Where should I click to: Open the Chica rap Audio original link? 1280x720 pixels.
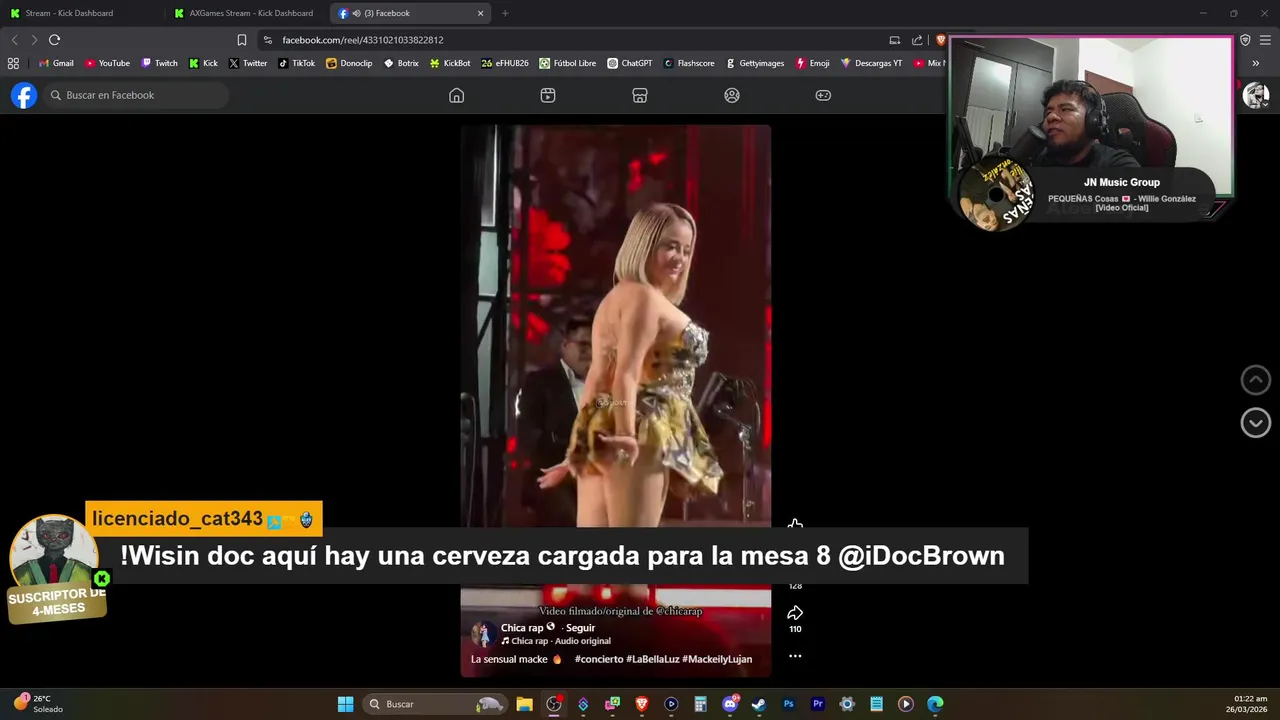point(556,641)
